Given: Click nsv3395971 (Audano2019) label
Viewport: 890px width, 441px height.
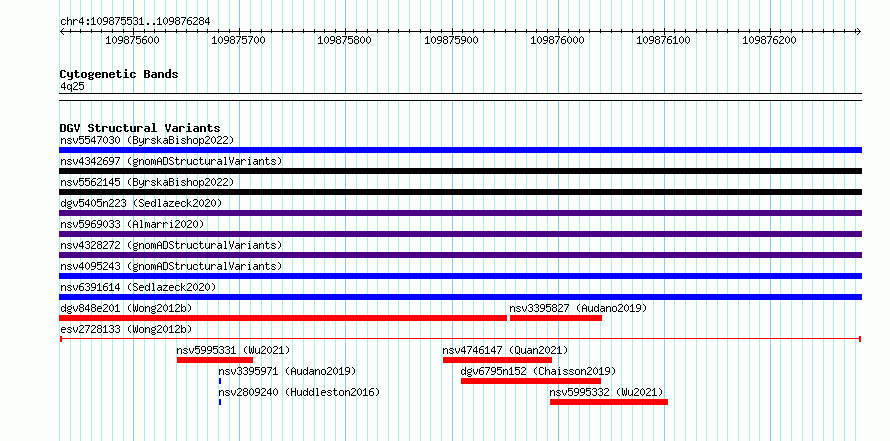Looking at the screenshot, I should 287,371.
